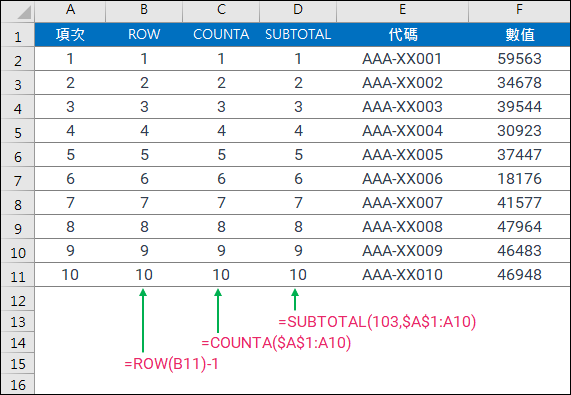Click the =ROW(B11)-1 formula annotation
This screenshot has height=395, width=571.
point(171,364)
